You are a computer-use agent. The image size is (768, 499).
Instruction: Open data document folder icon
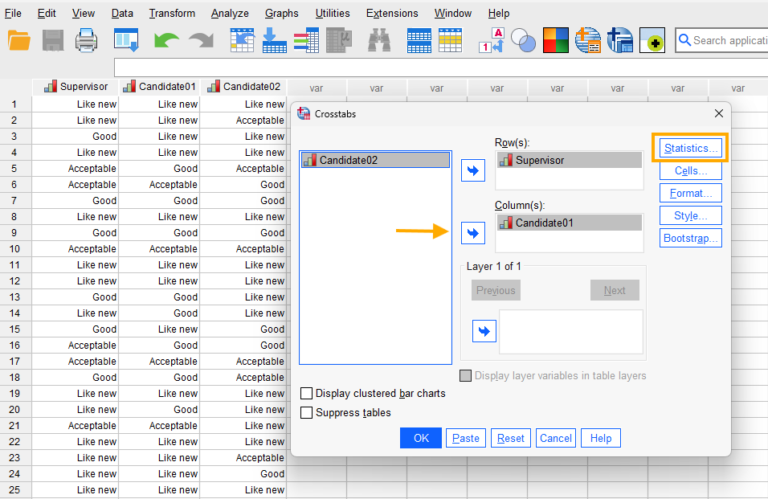point(19,40)
